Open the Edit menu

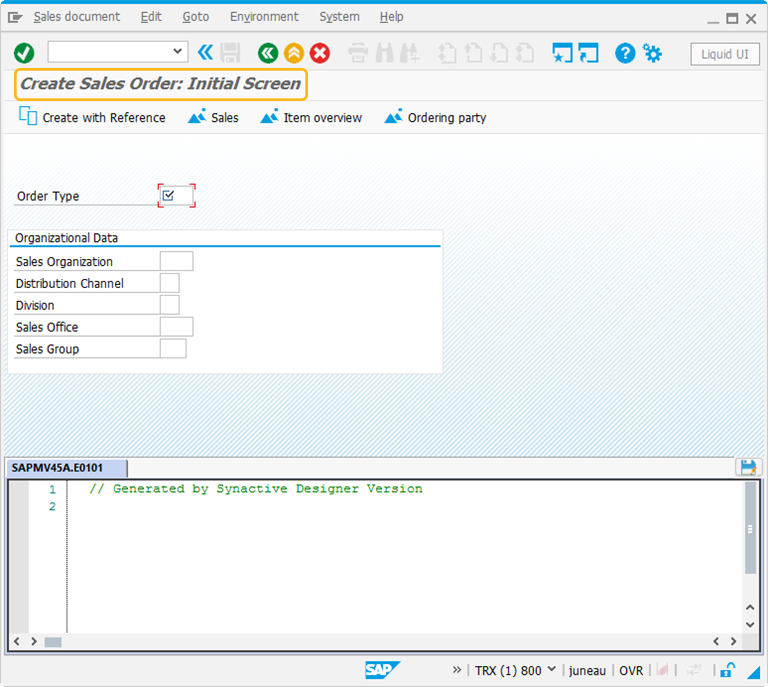151,17
